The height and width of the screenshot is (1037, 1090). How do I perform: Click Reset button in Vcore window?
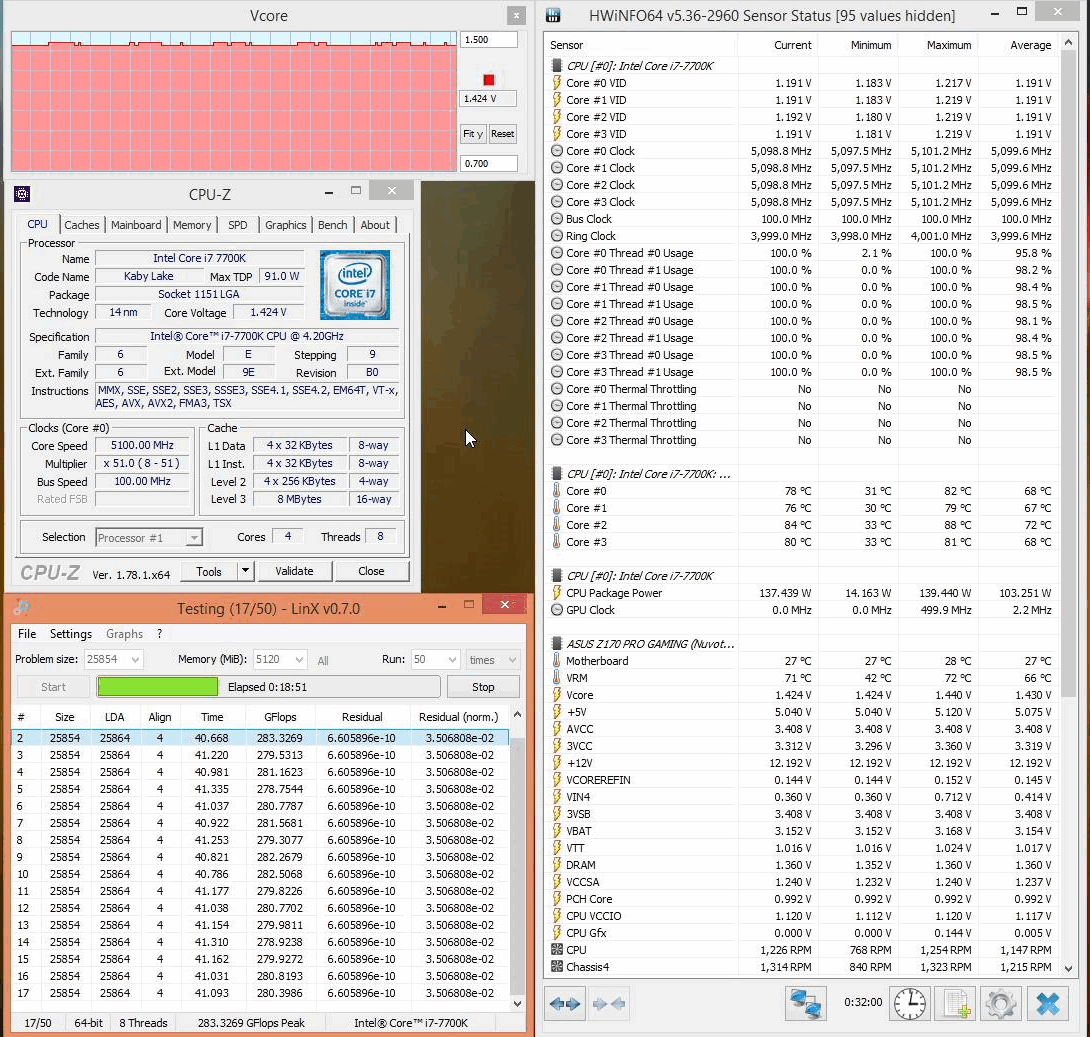point(503,133)
